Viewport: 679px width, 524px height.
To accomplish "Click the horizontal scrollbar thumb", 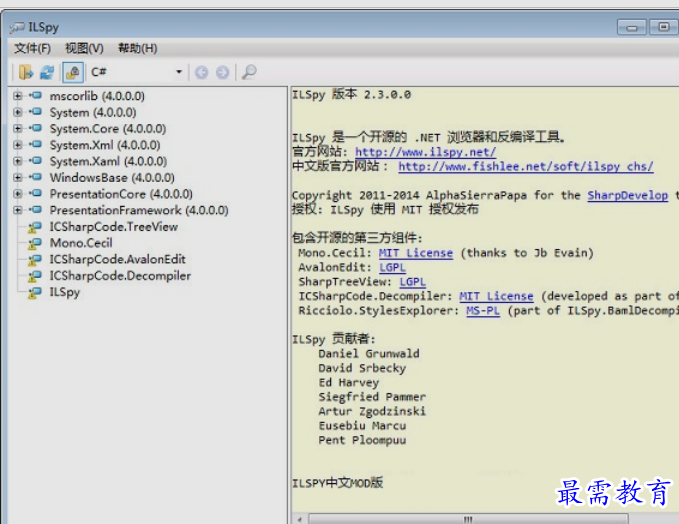I will (x=468, y=519).
